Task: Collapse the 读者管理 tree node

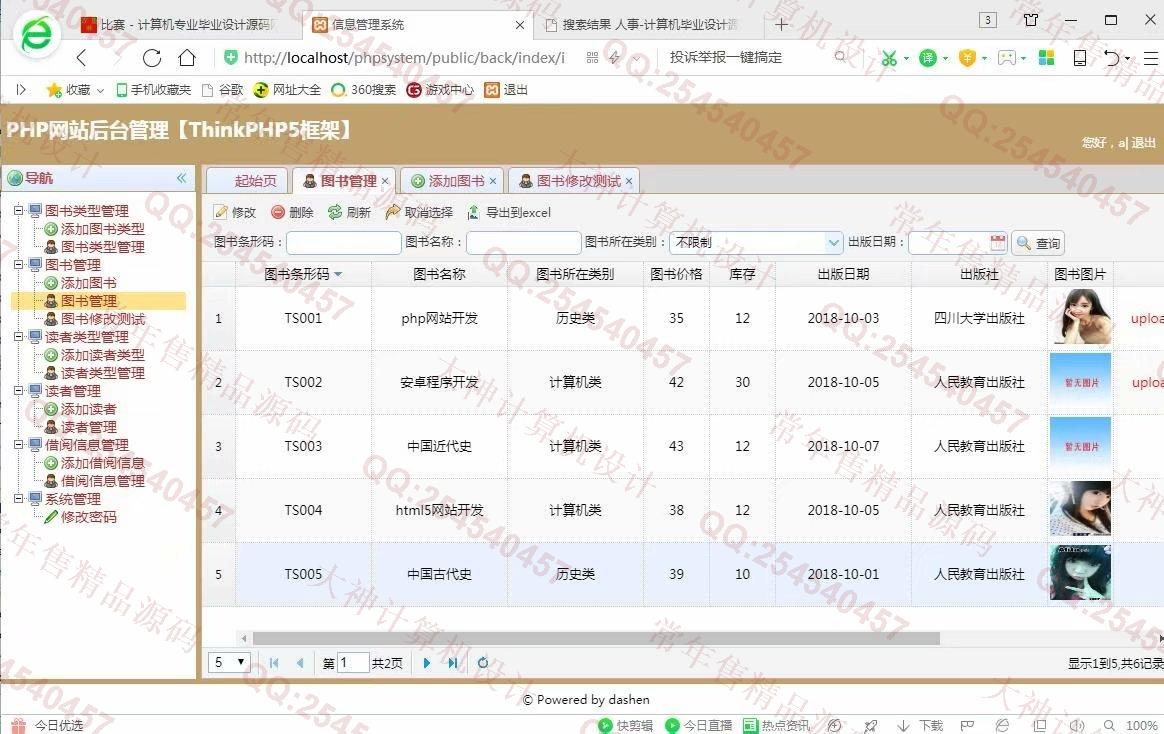Action: click(18, 391)
